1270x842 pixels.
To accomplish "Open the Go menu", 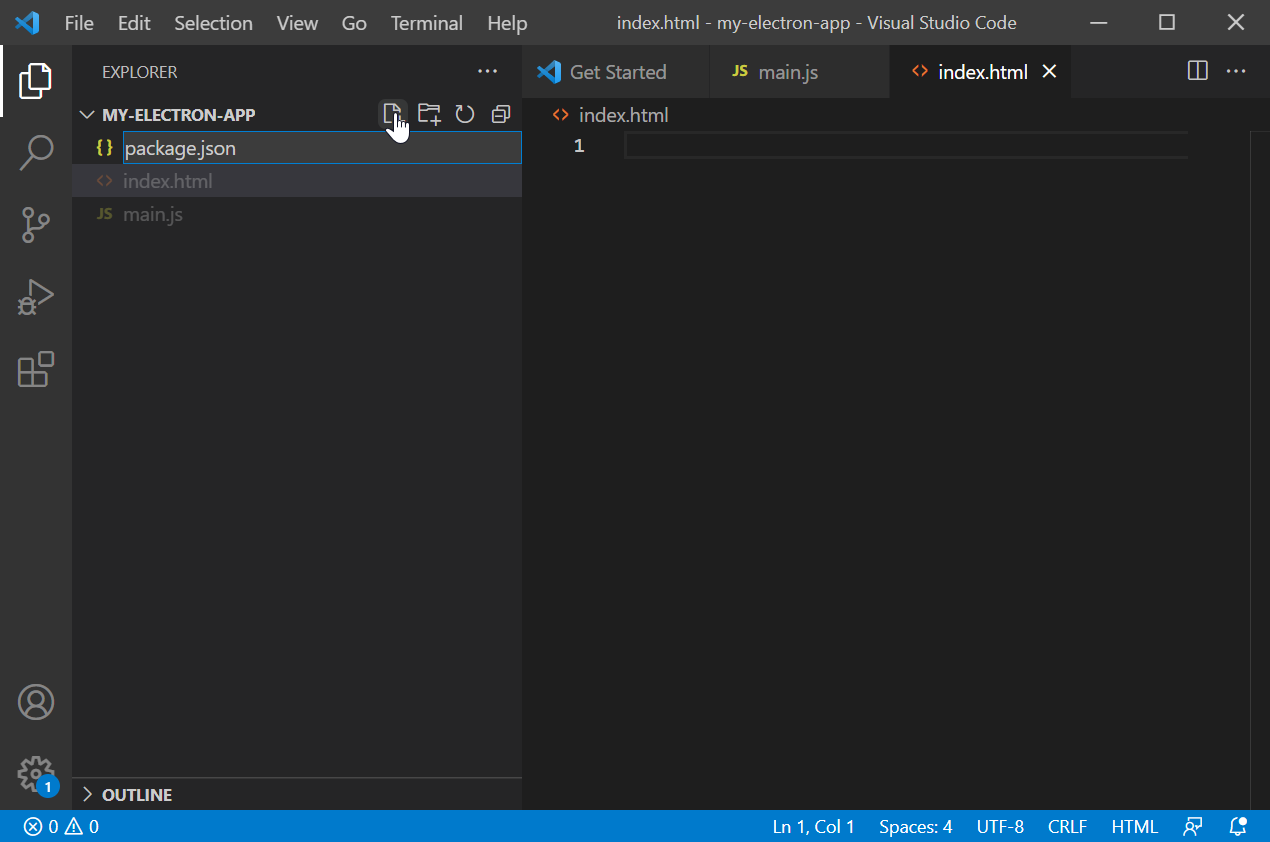I will click(x=354, y=23).
